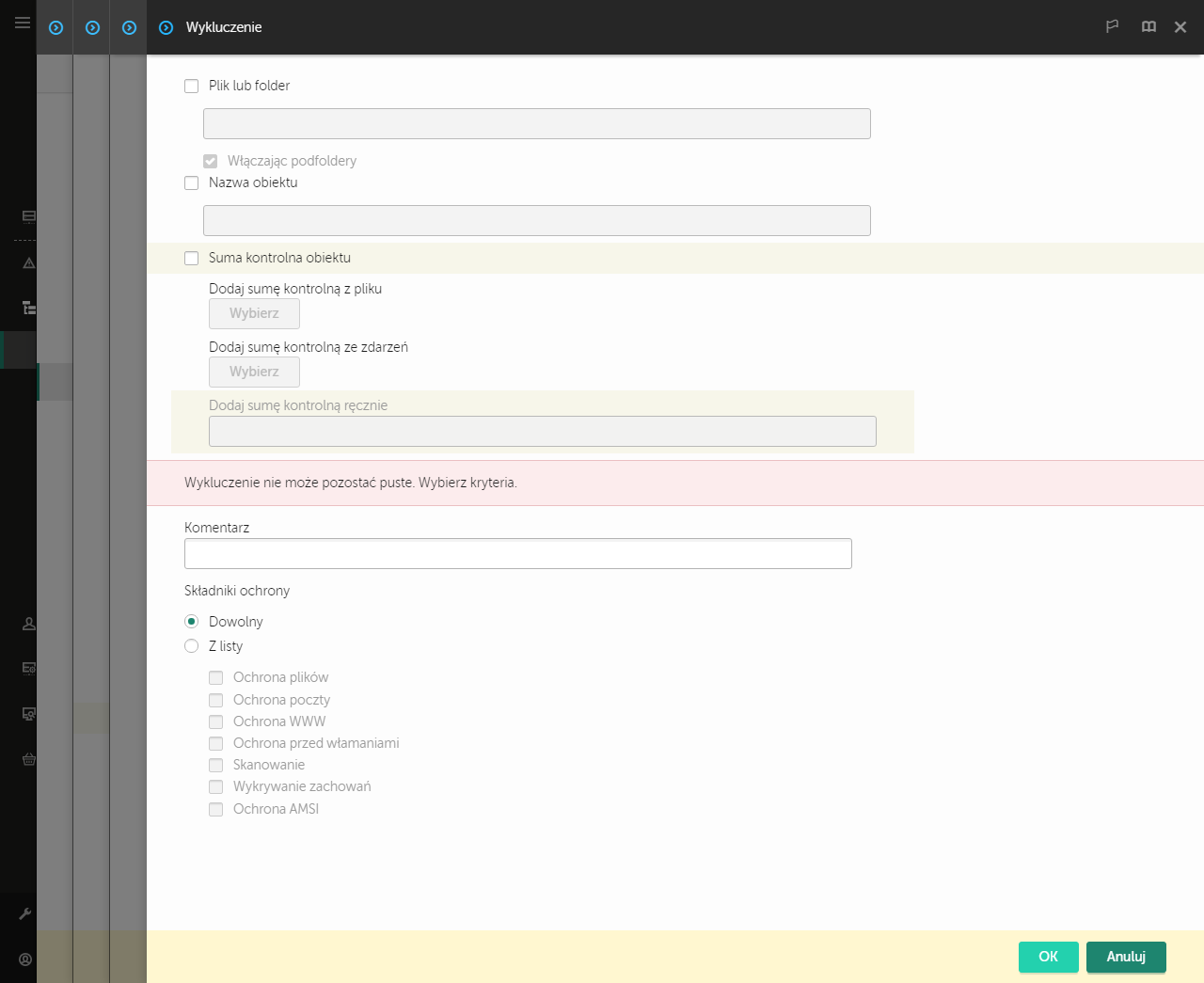Viewport: 1204px width, 983px height.
Task: Select the Z listy radio button
Action: (x=192, y=646)
